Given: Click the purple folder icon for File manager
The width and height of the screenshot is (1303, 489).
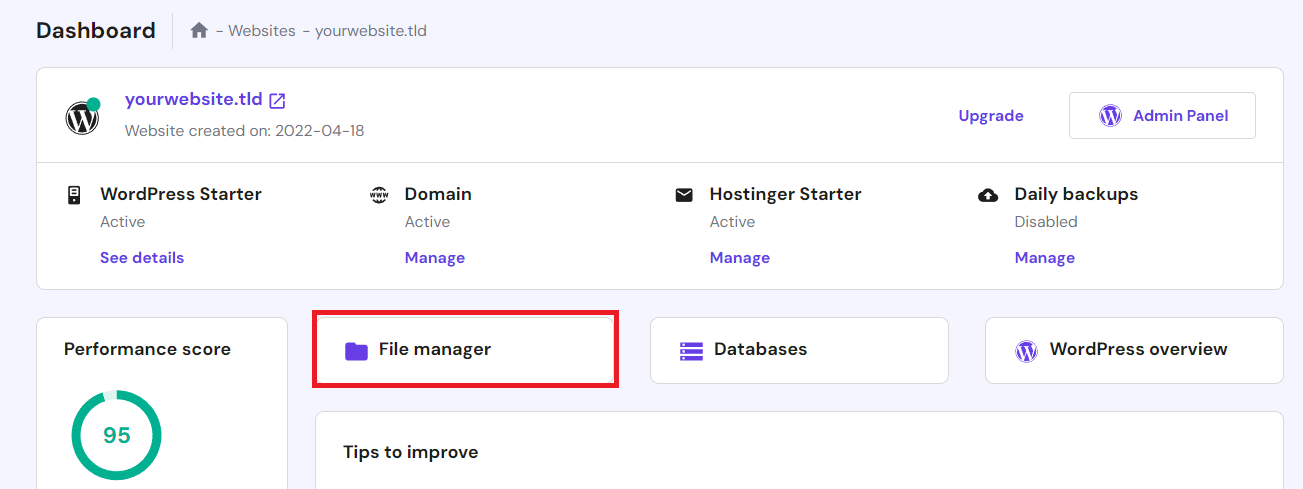Looking at the screenshot, I should pyautogui.click(x=356, y=350).
